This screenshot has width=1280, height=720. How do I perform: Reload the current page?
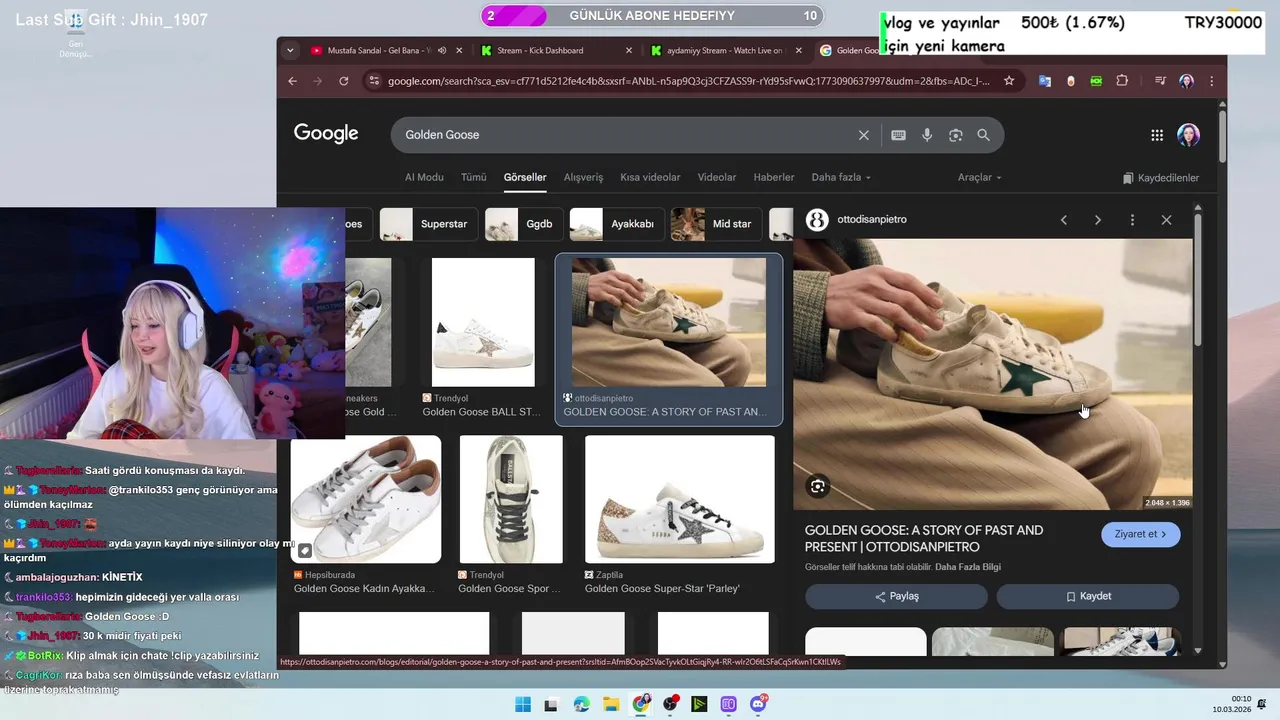point(344,81)
